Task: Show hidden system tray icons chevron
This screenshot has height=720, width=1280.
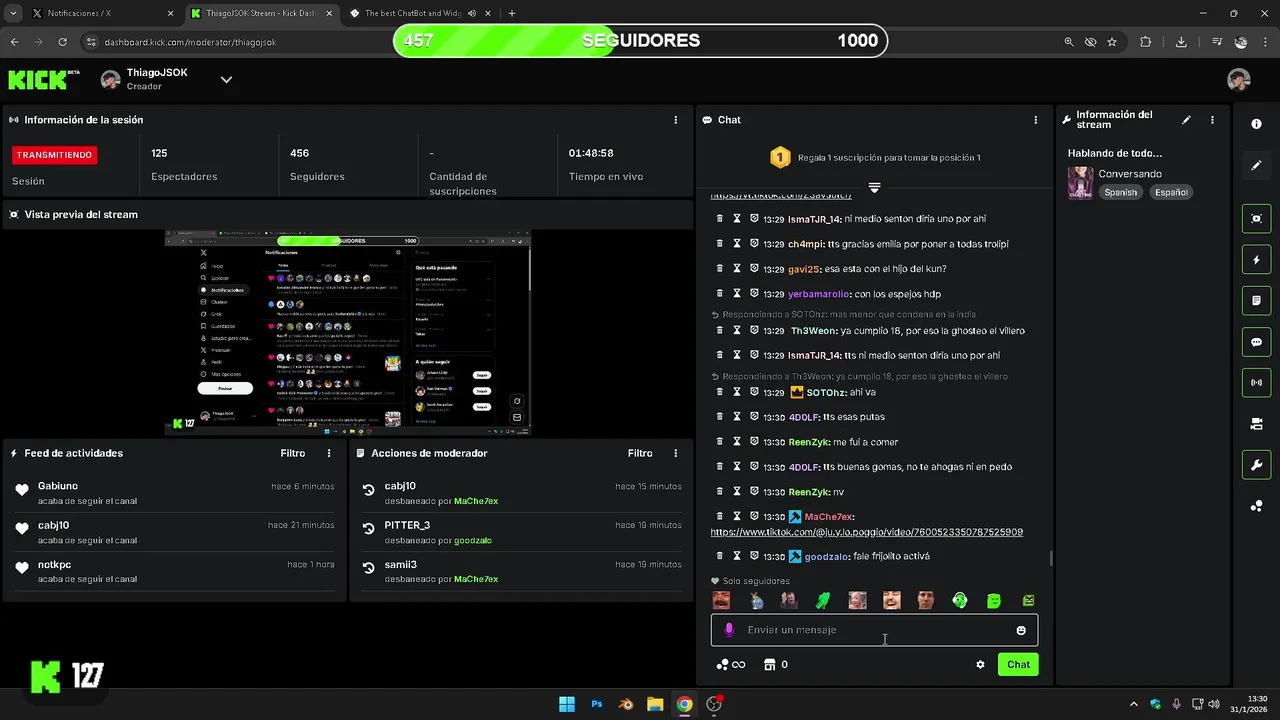Action: [x=1134, y=704]
